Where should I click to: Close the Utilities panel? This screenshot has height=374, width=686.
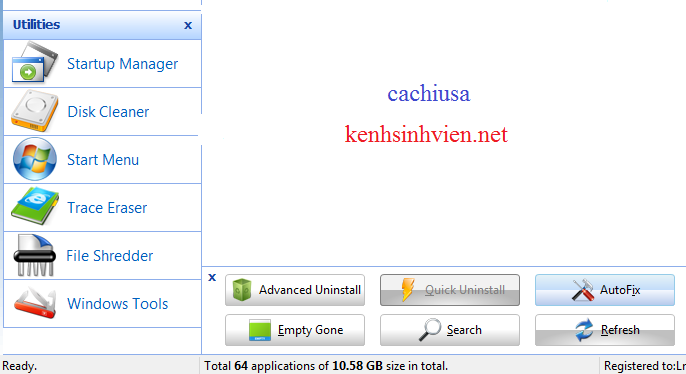pyautogui.click(x=188, y=25)
